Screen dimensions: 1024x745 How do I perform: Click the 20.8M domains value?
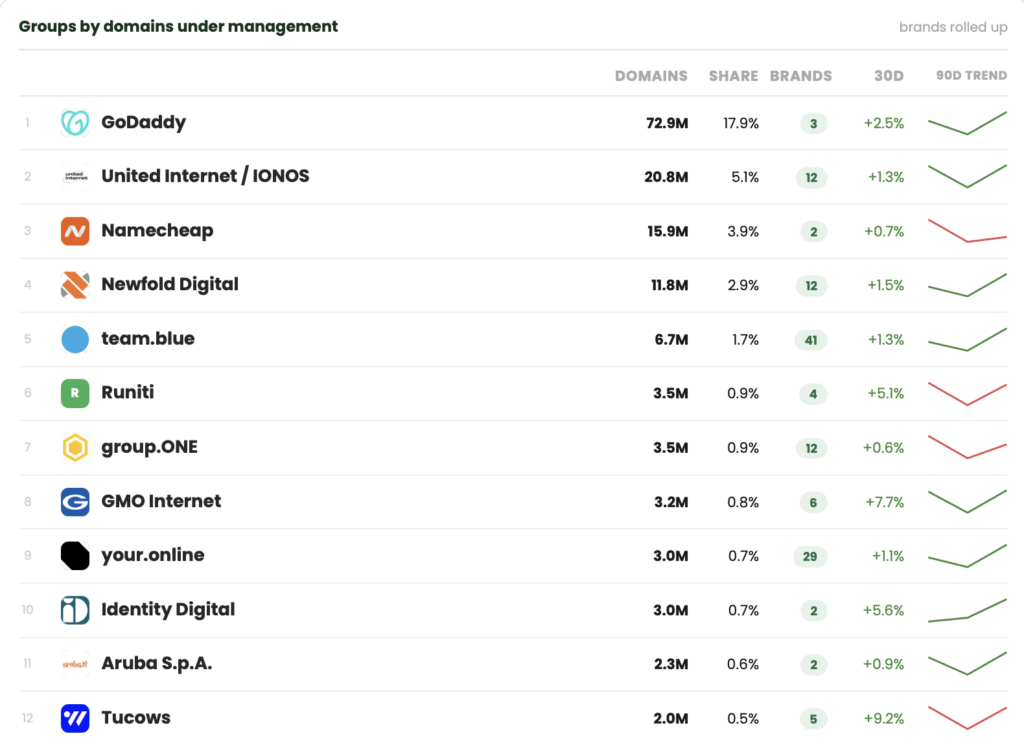pyautogui.click(x=666, y=177)
